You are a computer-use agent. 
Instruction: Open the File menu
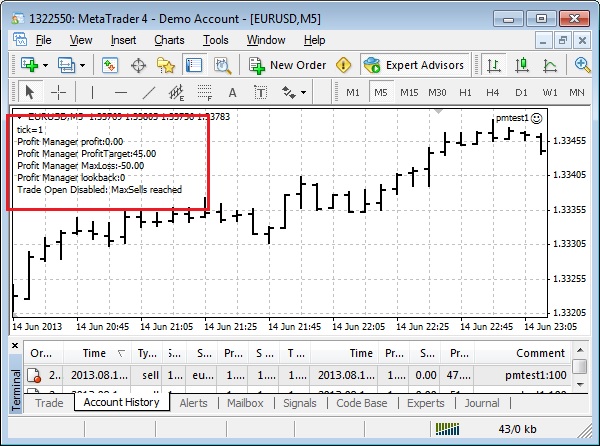43,40
